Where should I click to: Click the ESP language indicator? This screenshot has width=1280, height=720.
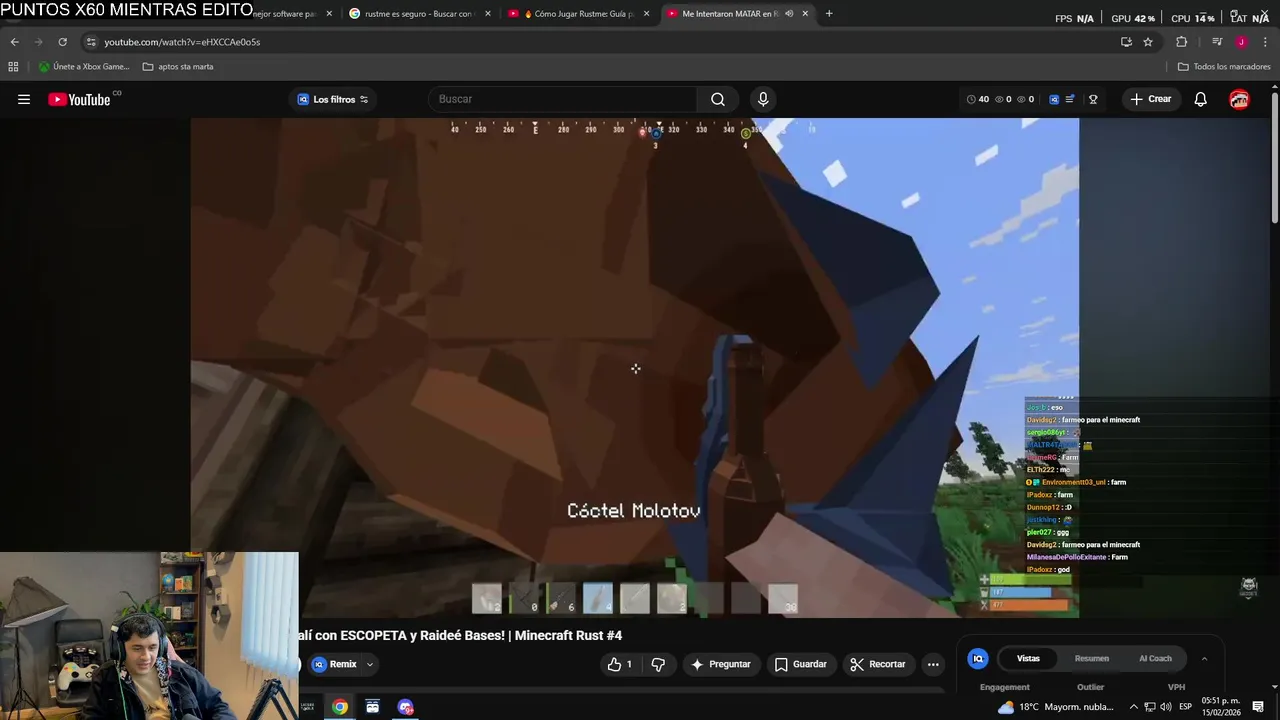1184,707
